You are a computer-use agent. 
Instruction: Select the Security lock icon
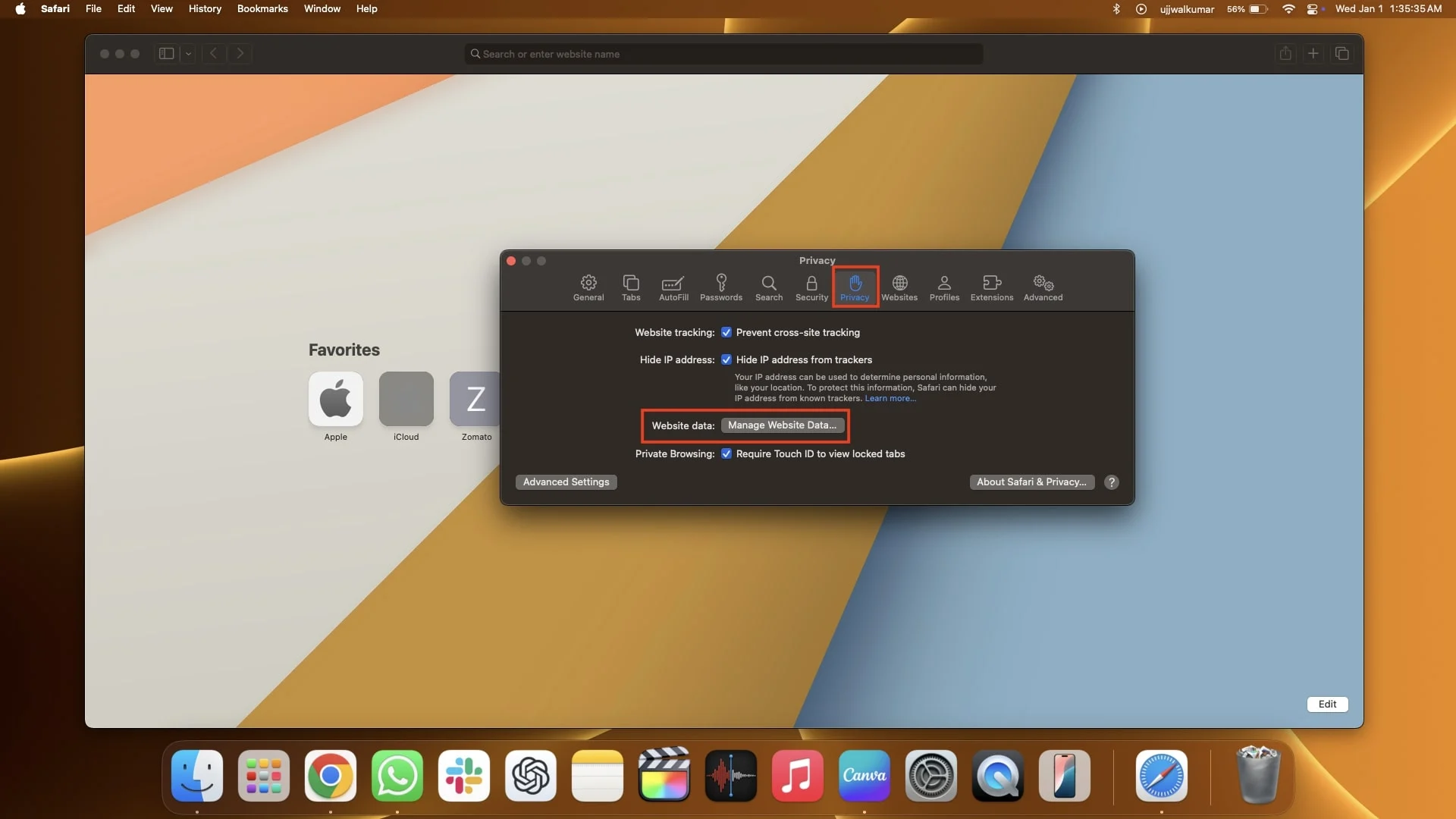pos(811,287)
